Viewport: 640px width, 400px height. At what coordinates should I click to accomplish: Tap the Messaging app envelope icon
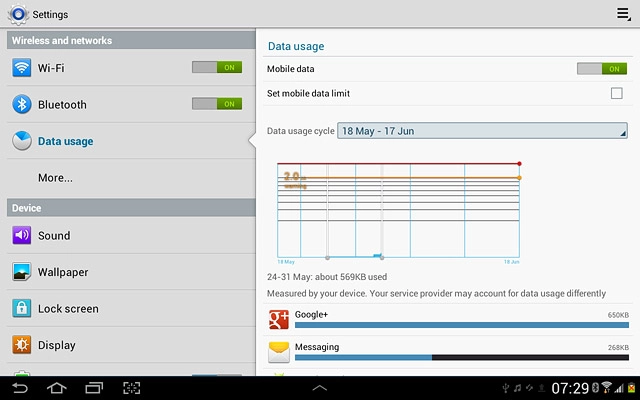[279, 352]
